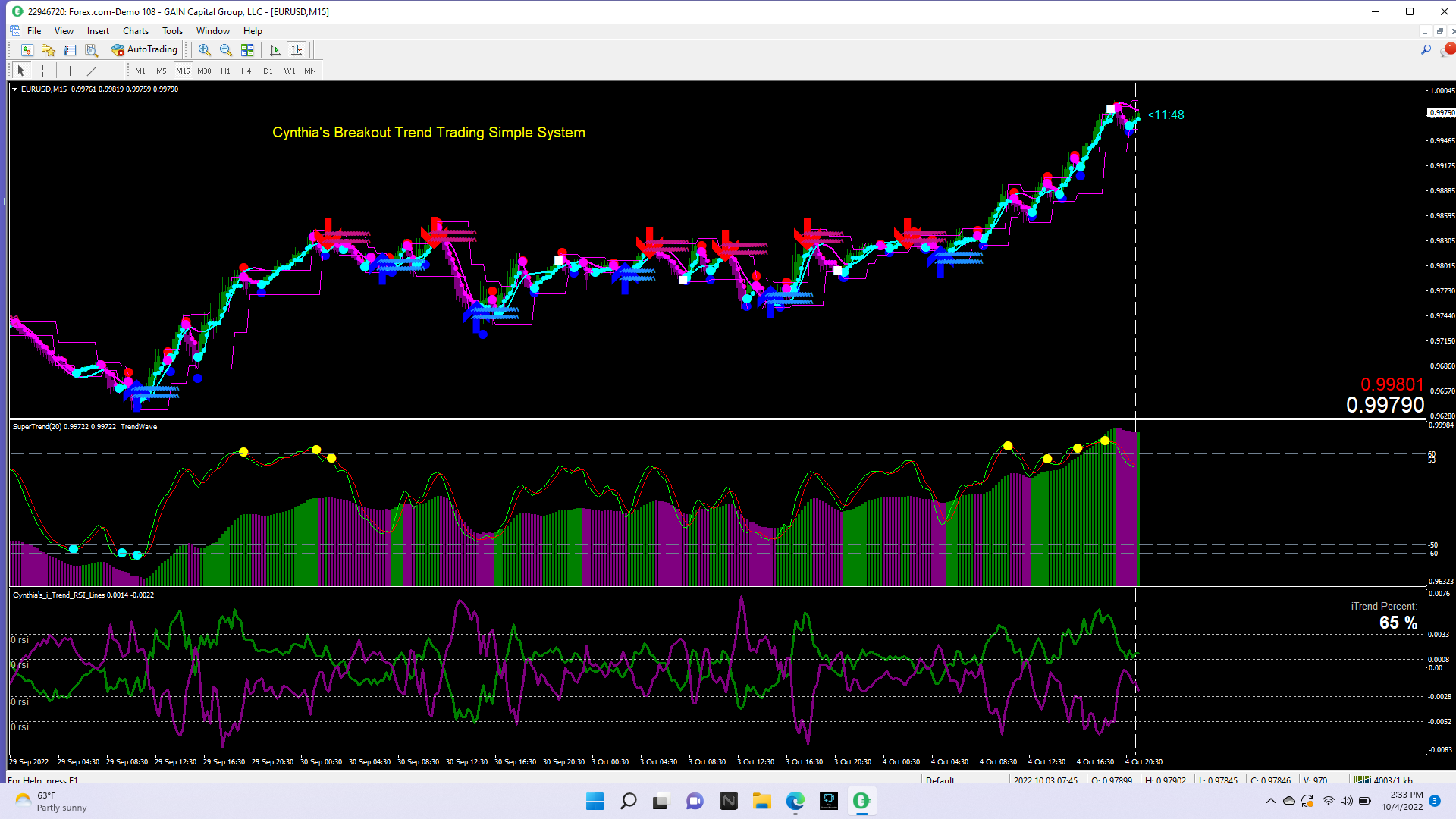Switch chart to M30 timeframe

[204, 71]
